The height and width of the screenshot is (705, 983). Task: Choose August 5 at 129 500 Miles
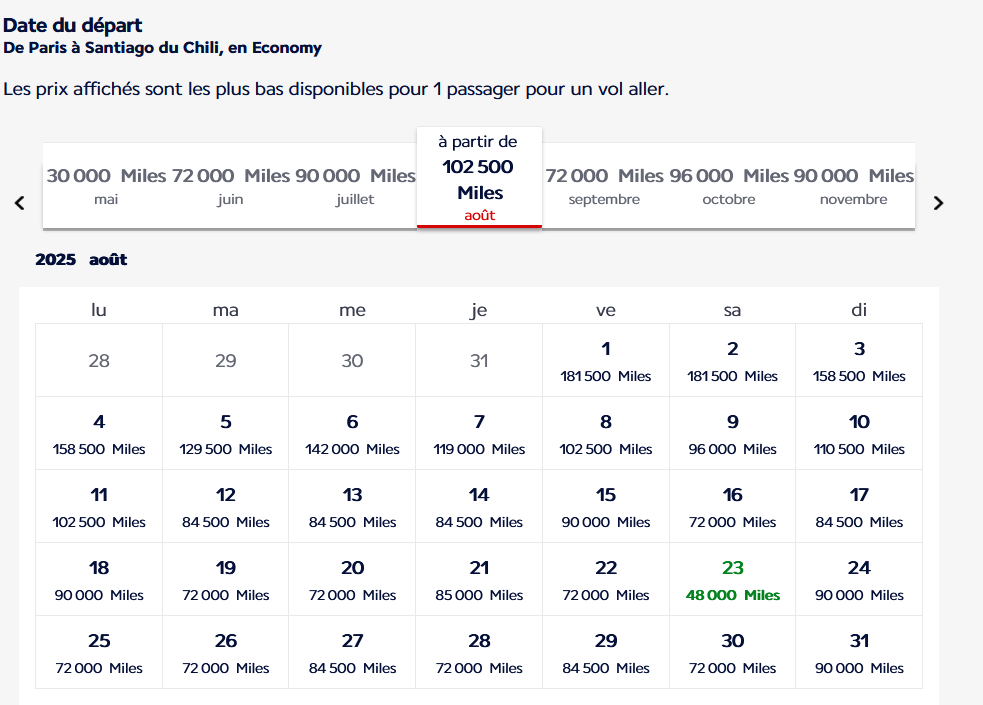click(226, 434)
